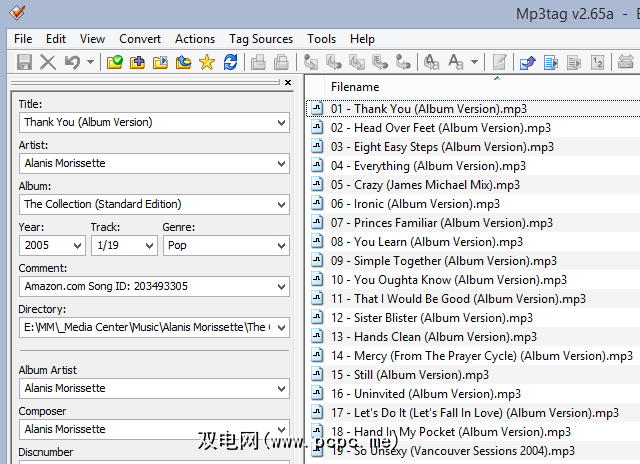Click the auto-numbering 1 2 icon
Screen dimensions: 640x464
coord(597,62)
